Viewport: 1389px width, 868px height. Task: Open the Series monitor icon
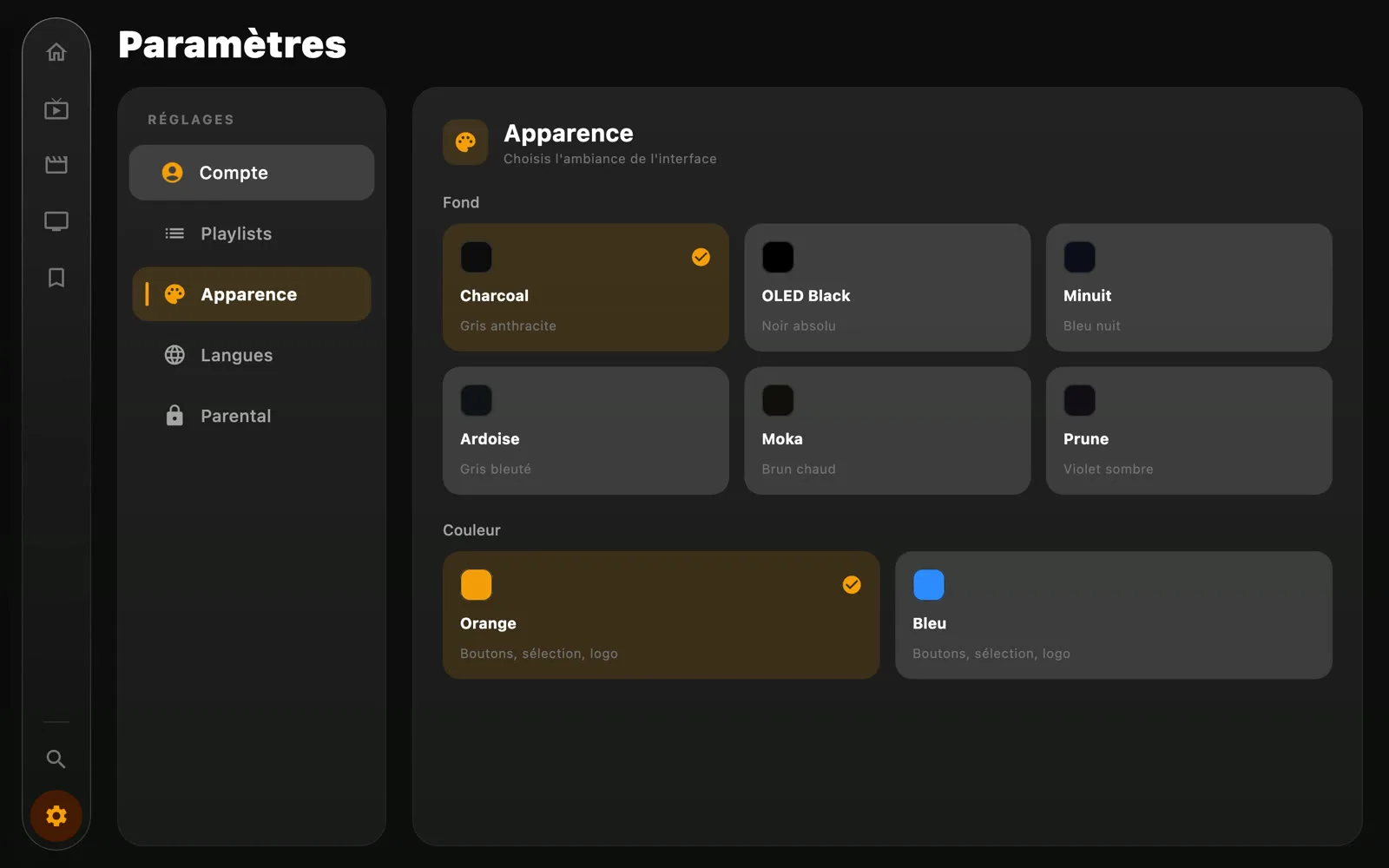point(56,221)
